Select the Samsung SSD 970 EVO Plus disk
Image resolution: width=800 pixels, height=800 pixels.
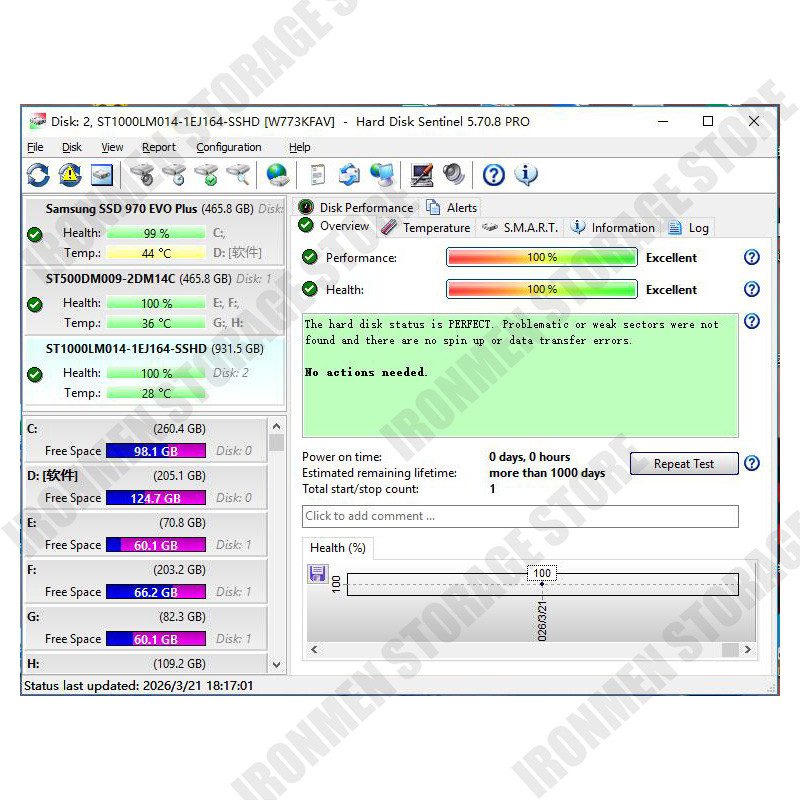[154, 232]
